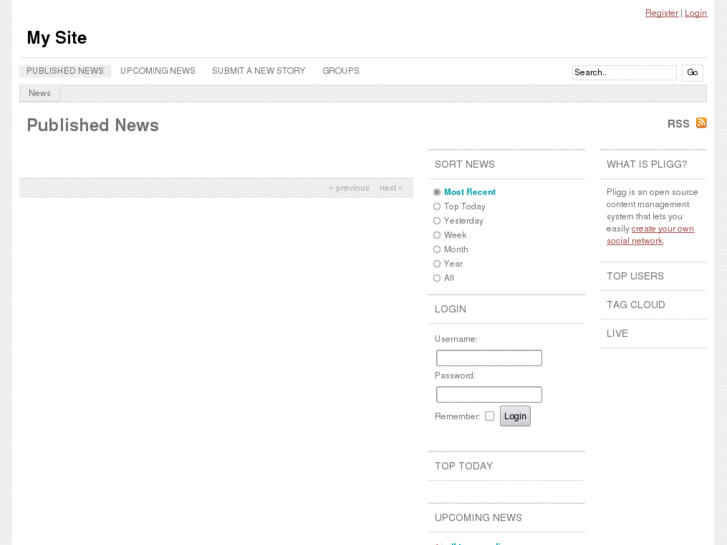Screen dimensions: 727x545
Task: Open Submit a New Story tab
Action: (259, 71)
